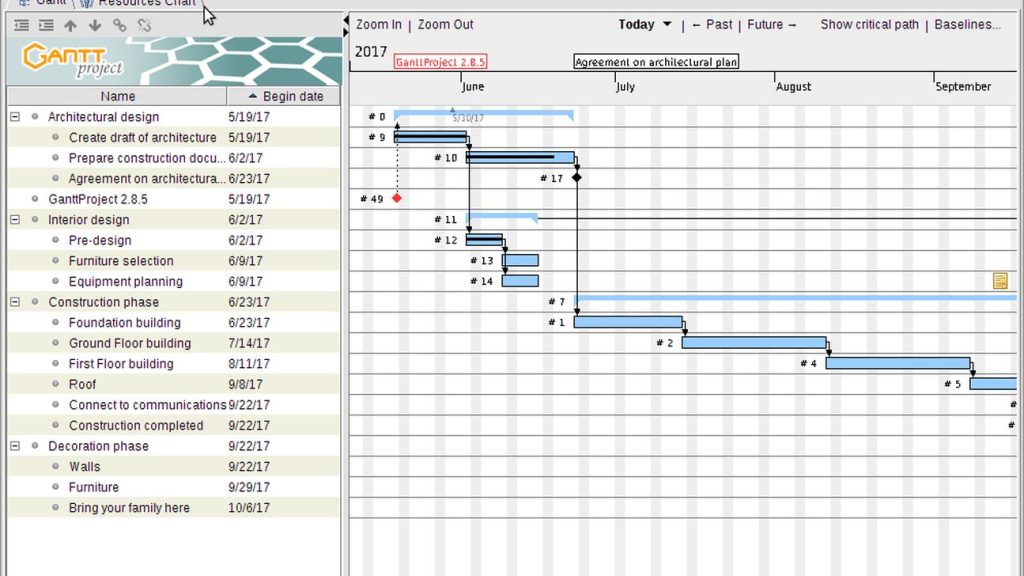Select the Walls task
The image size is (1024, 576).
(x=84, y=466)
